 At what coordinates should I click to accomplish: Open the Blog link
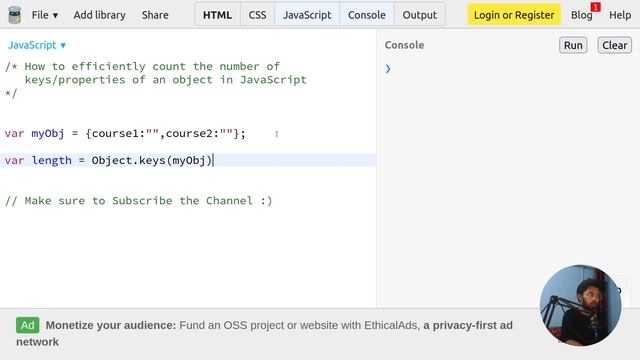[581, 15]
